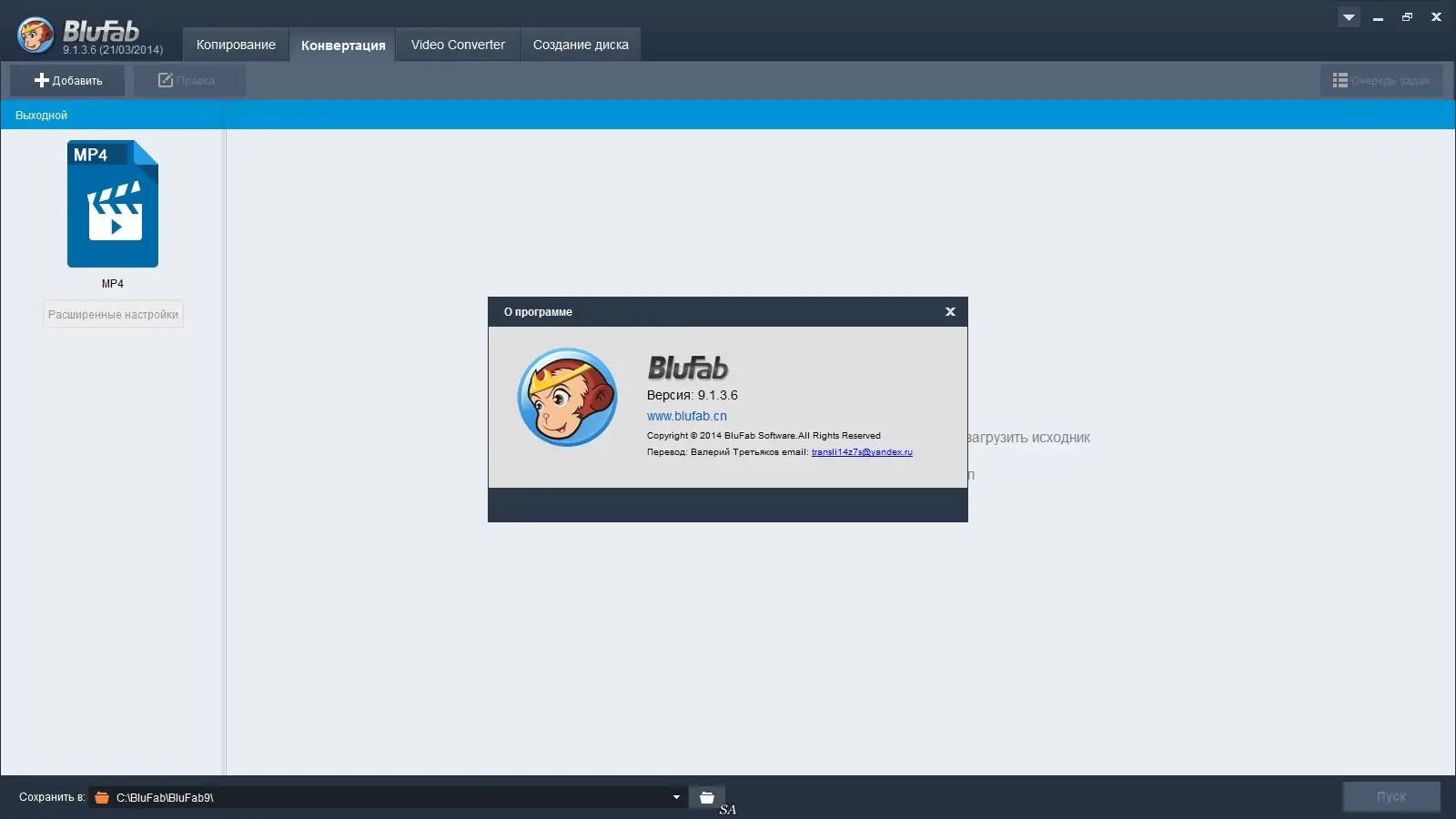The image size is (1456, 819).
Task: Click the monkey mascot in the About dialog
Action: coord(567,398)
